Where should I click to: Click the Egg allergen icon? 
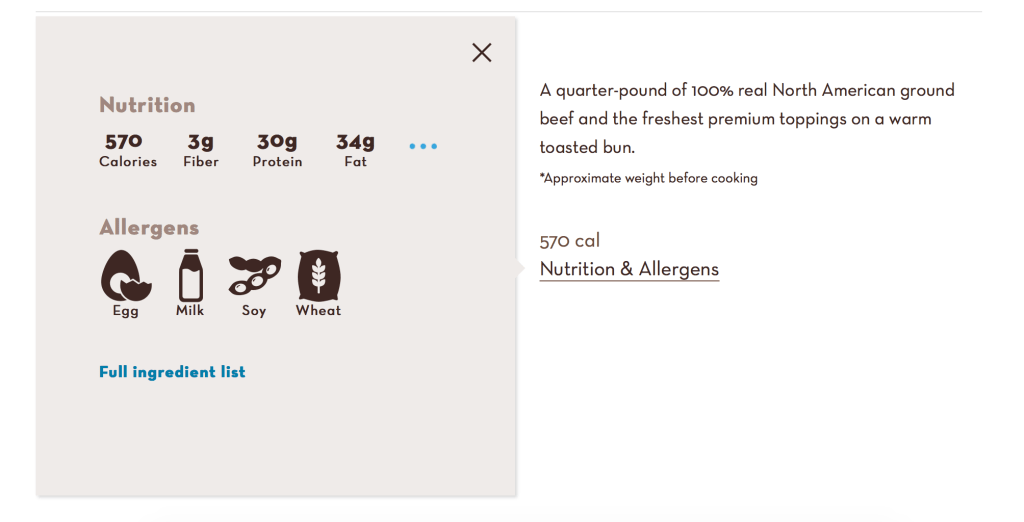[x=126, y=275]
